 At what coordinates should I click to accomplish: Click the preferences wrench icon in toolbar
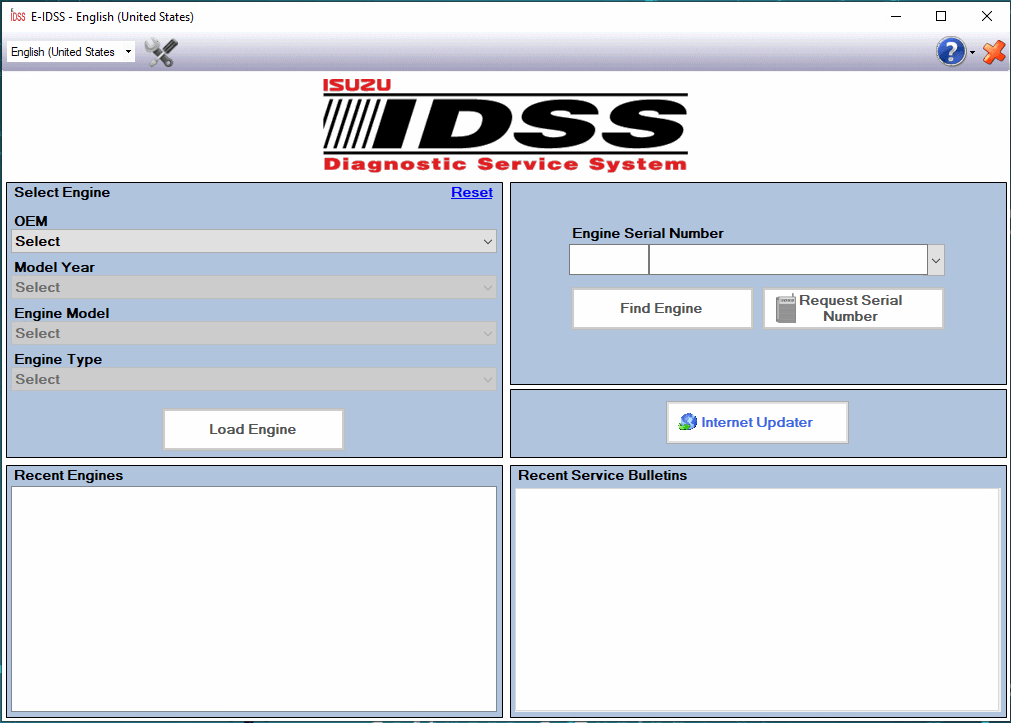pos(159,52)
